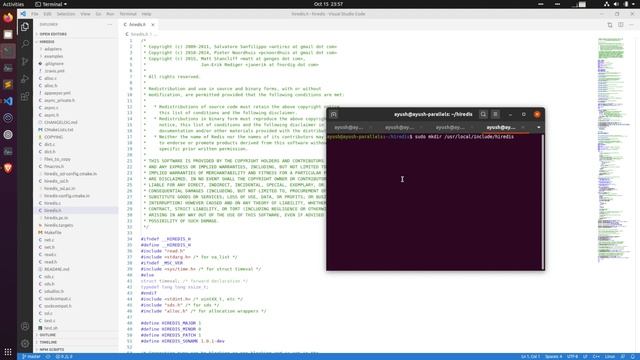Open the Source Control view
The image size is (640, 360).
tap(25, 61)
